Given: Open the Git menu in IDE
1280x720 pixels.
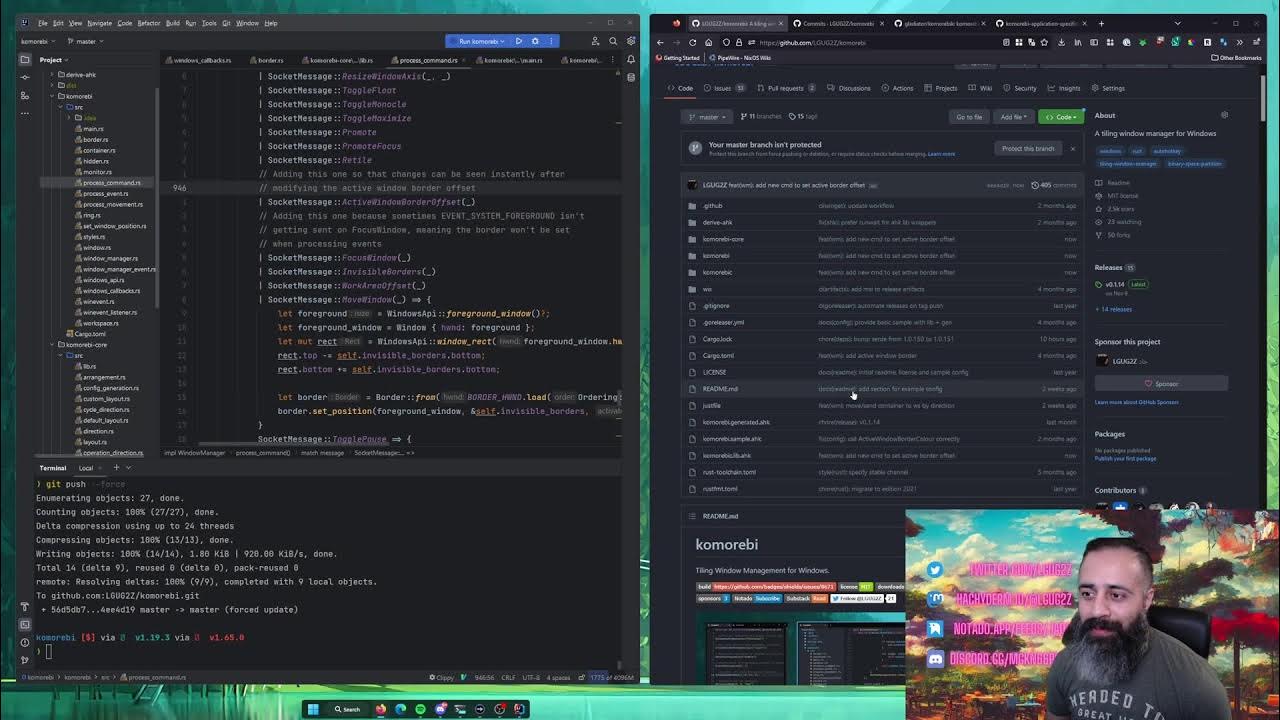Looking at the screenshot, I should click(x=226, y=23).
